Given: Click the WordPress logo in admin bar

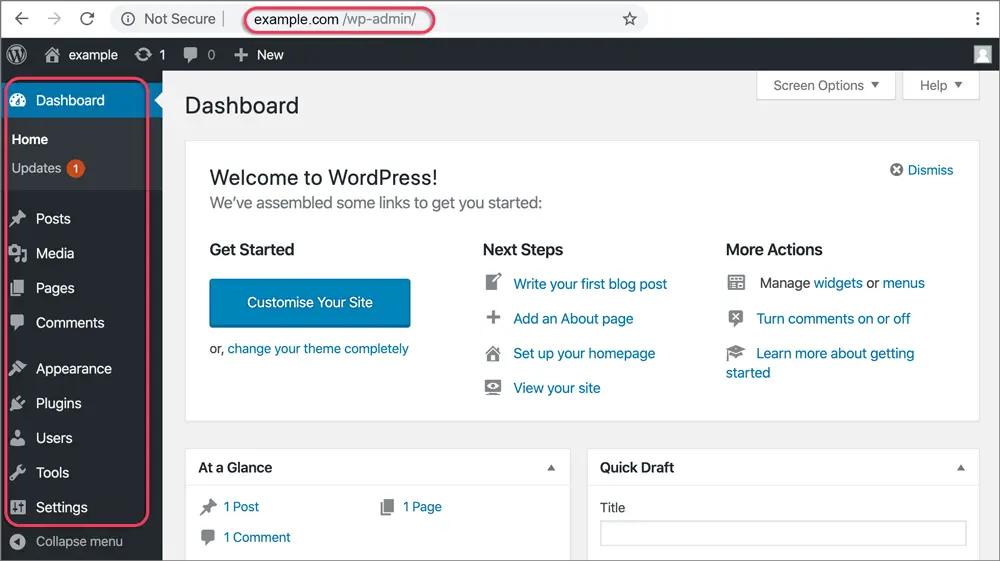Looking at the screenshot, I should pyautogui.click(x=17, y=55).
